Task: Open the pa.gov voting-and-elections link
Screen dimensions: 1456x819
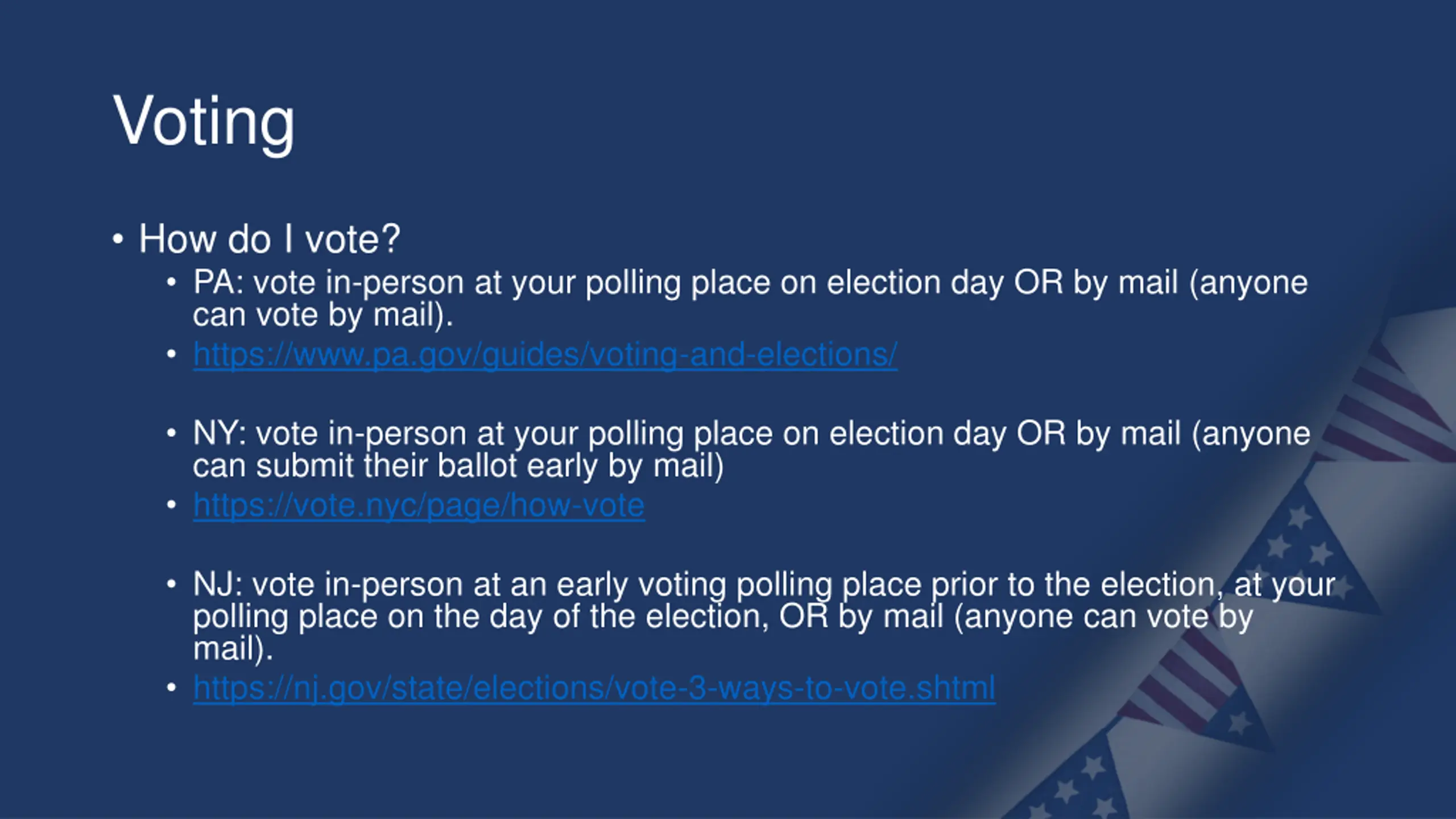Action: [545, 355]
